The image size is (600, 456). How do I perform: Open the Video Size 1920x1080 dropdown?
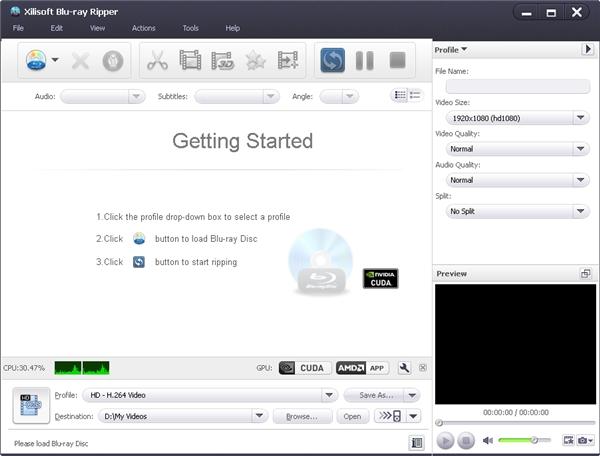pyautogui.click(x=517, y=118)
